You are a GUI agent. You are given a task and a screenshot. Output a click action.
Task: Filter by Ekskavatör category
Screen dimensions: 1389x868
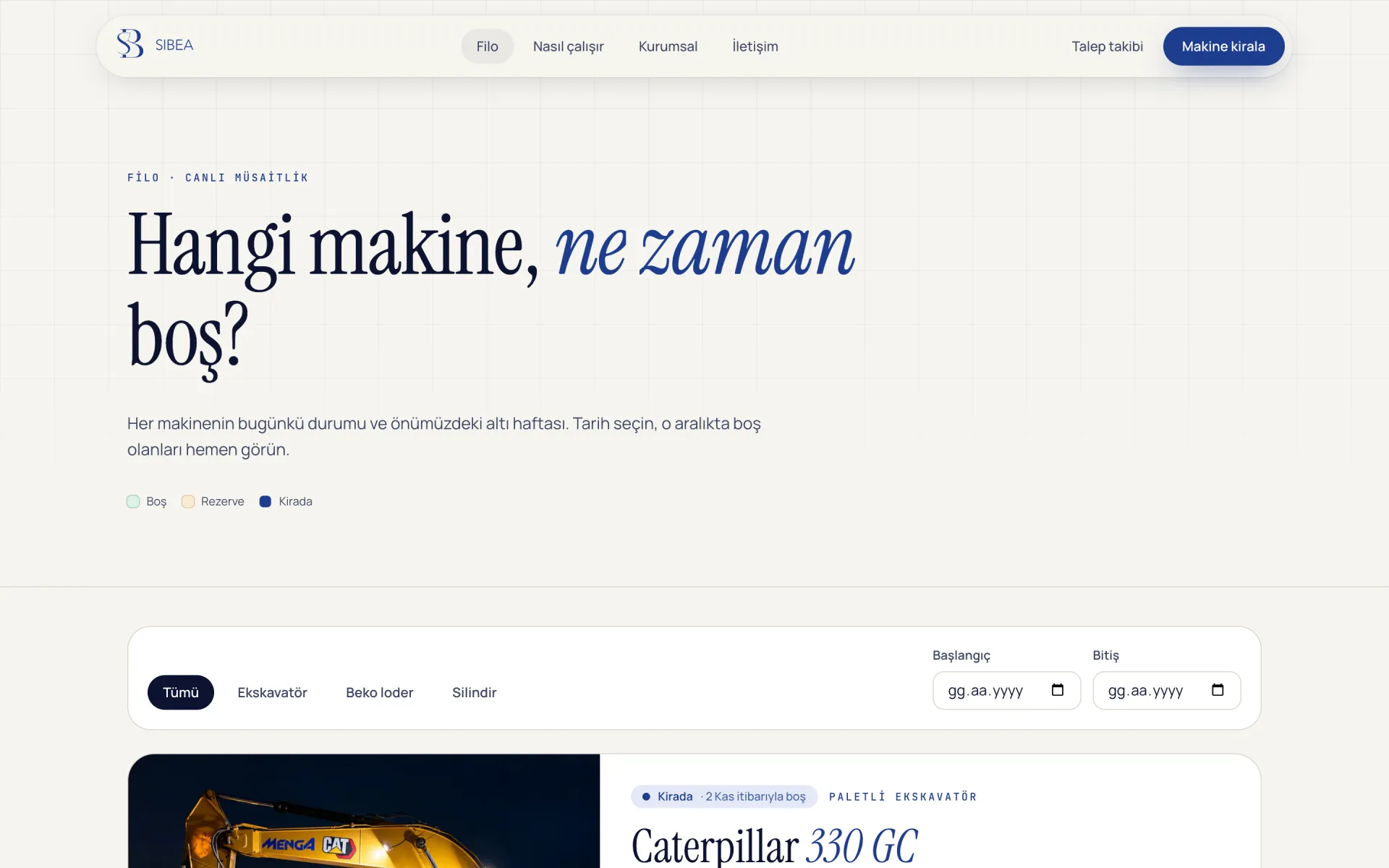click(x=272, y=692)
